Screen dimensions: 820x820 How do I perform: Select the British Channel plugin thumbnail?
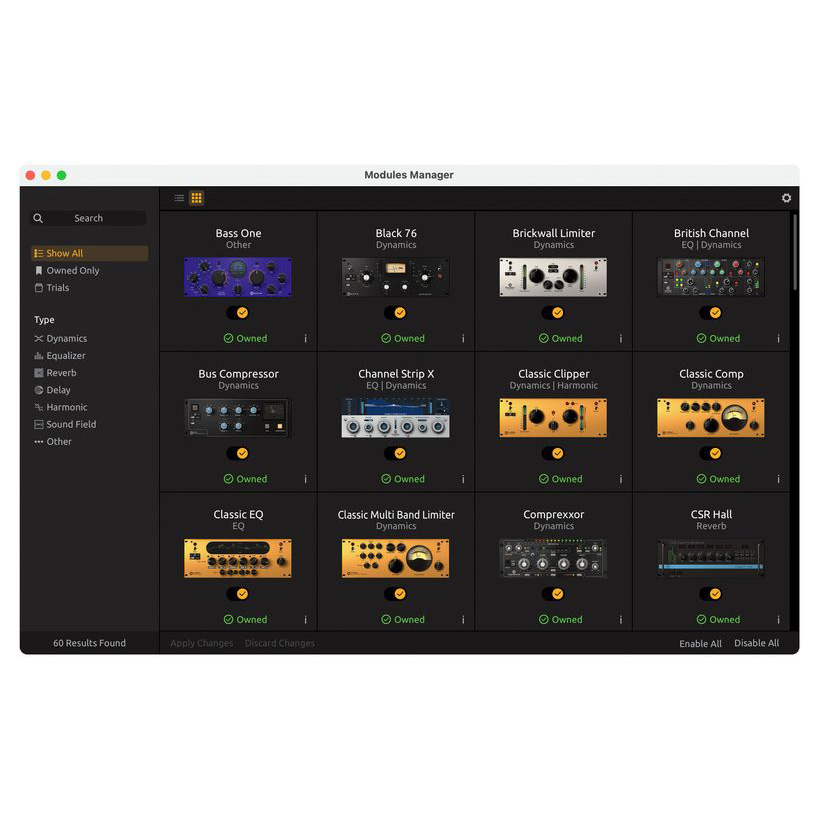(711, 277)
